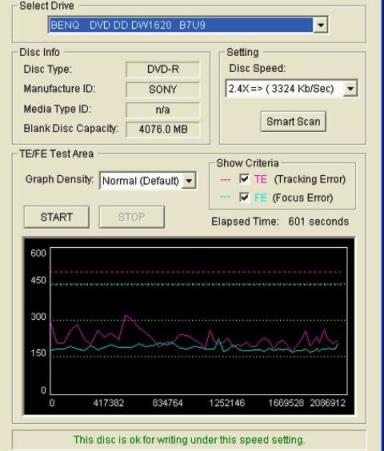Image resolution: width=384 pixels, height=451 pixels.
Task: Click the cyan FE dashed line legend icon
Action: 225,197
